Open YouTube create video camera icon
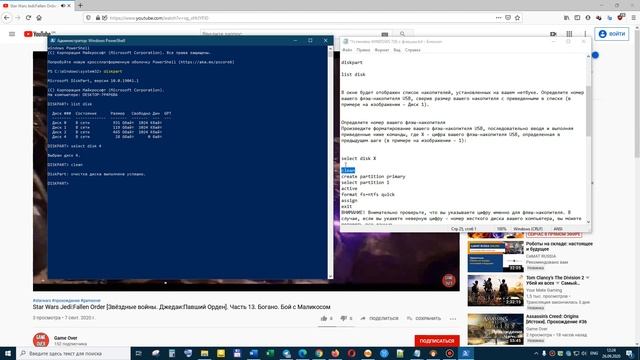Screen dimensions: 640x360 click(x=553, y=34)
